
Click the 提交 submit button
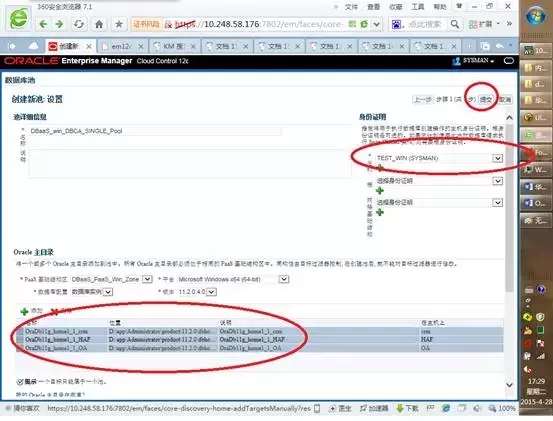[486, 100]
